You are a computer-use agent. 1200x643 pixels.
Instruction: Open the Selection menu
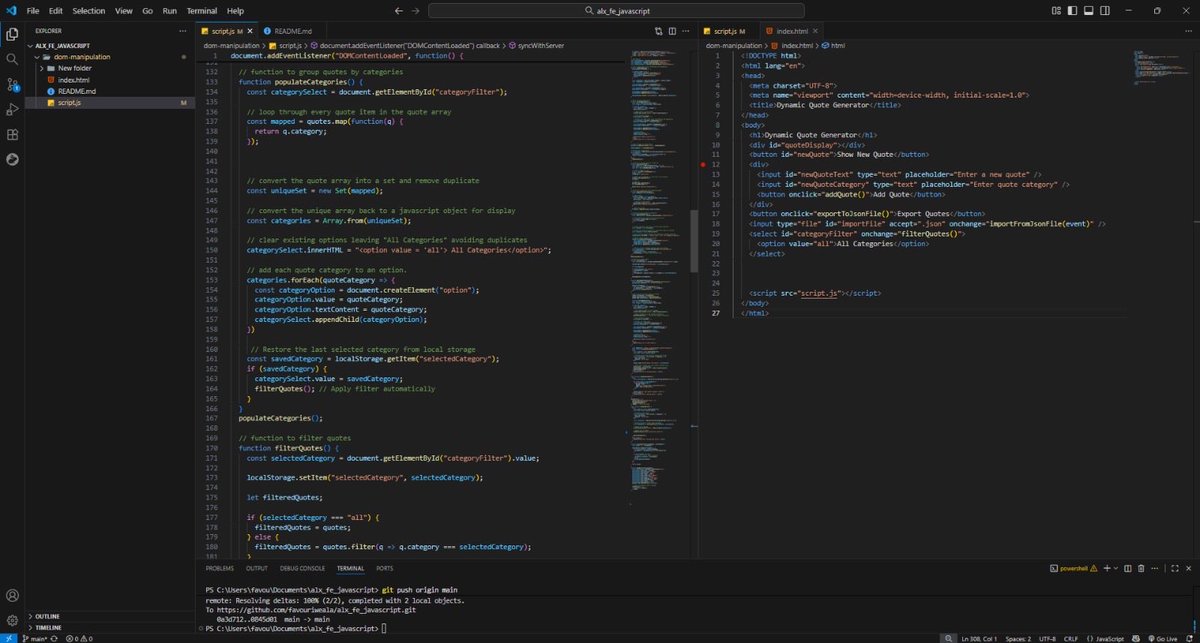coord(89,10)
